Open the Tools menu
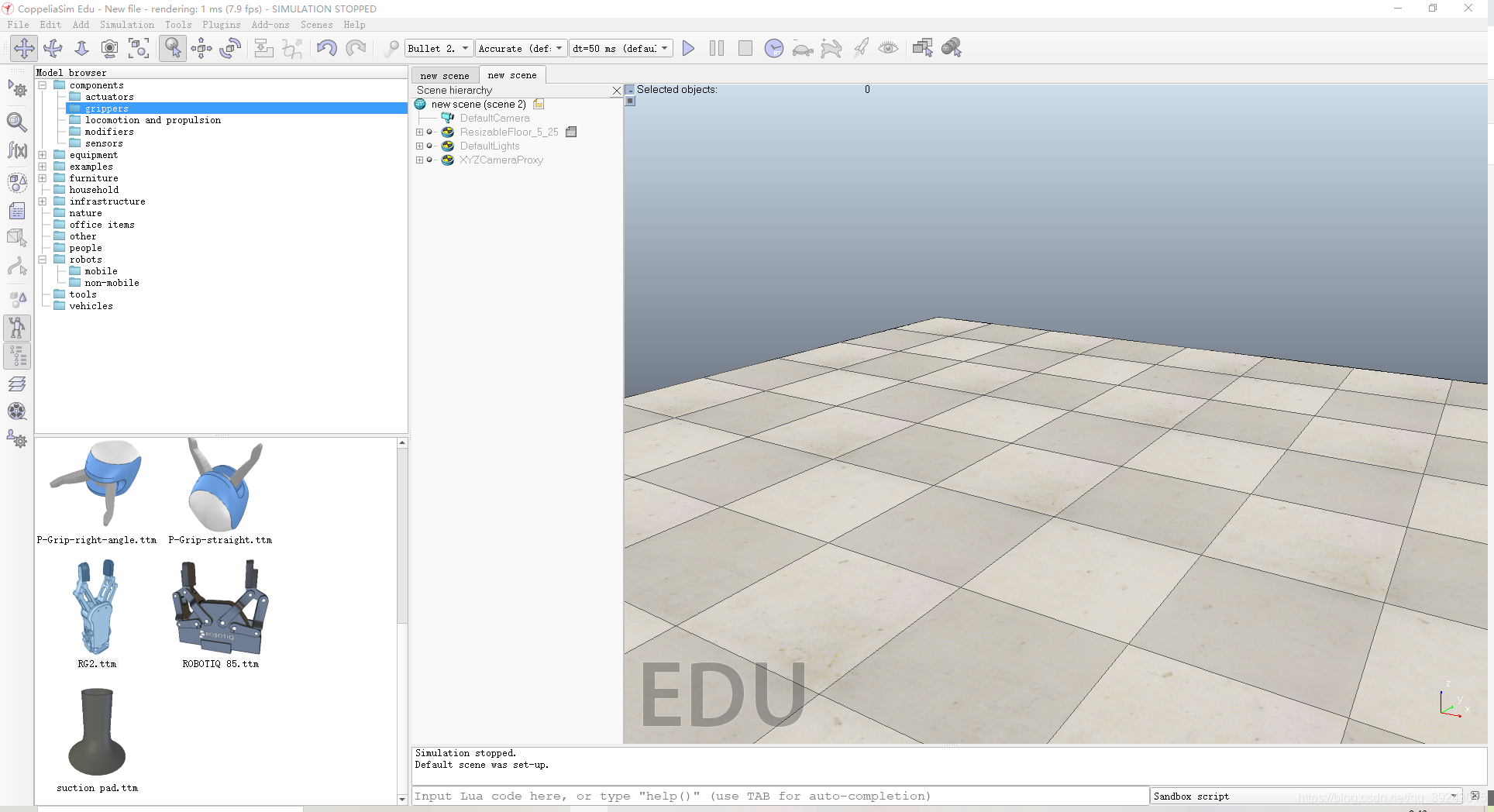Viewport: 1494px width, 812px height. coord(178,25)
